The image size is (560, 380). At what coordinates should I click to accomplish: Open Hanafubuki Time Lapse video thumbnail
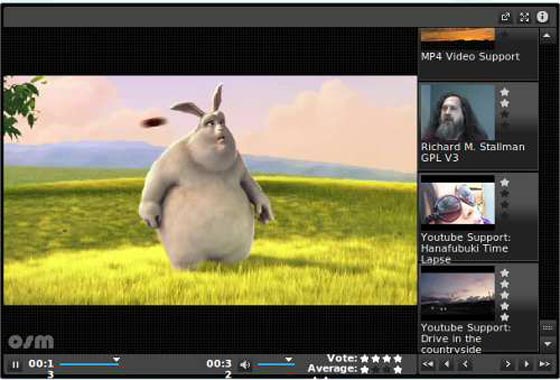(x=458, y=203)
